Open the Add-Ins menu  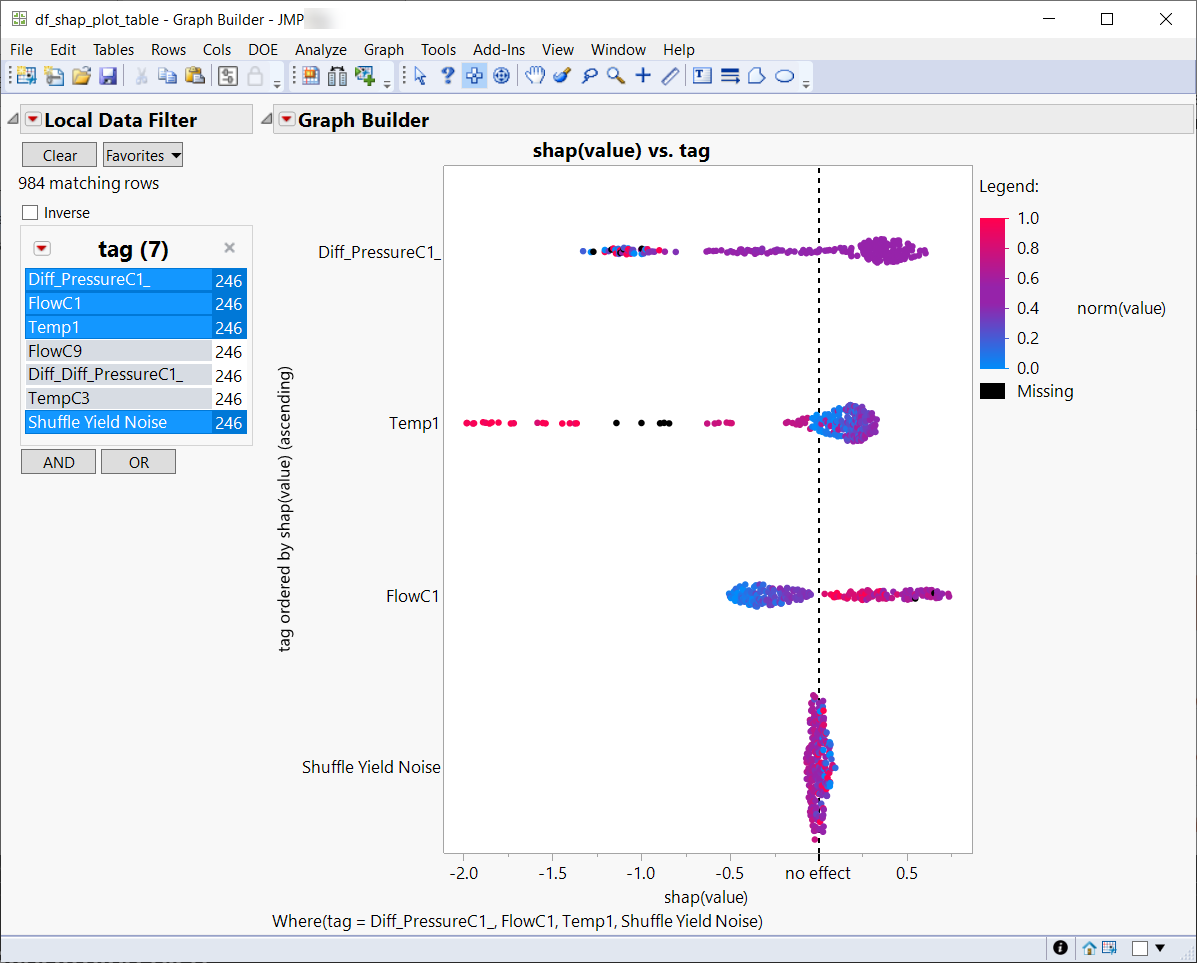[498, 49]
